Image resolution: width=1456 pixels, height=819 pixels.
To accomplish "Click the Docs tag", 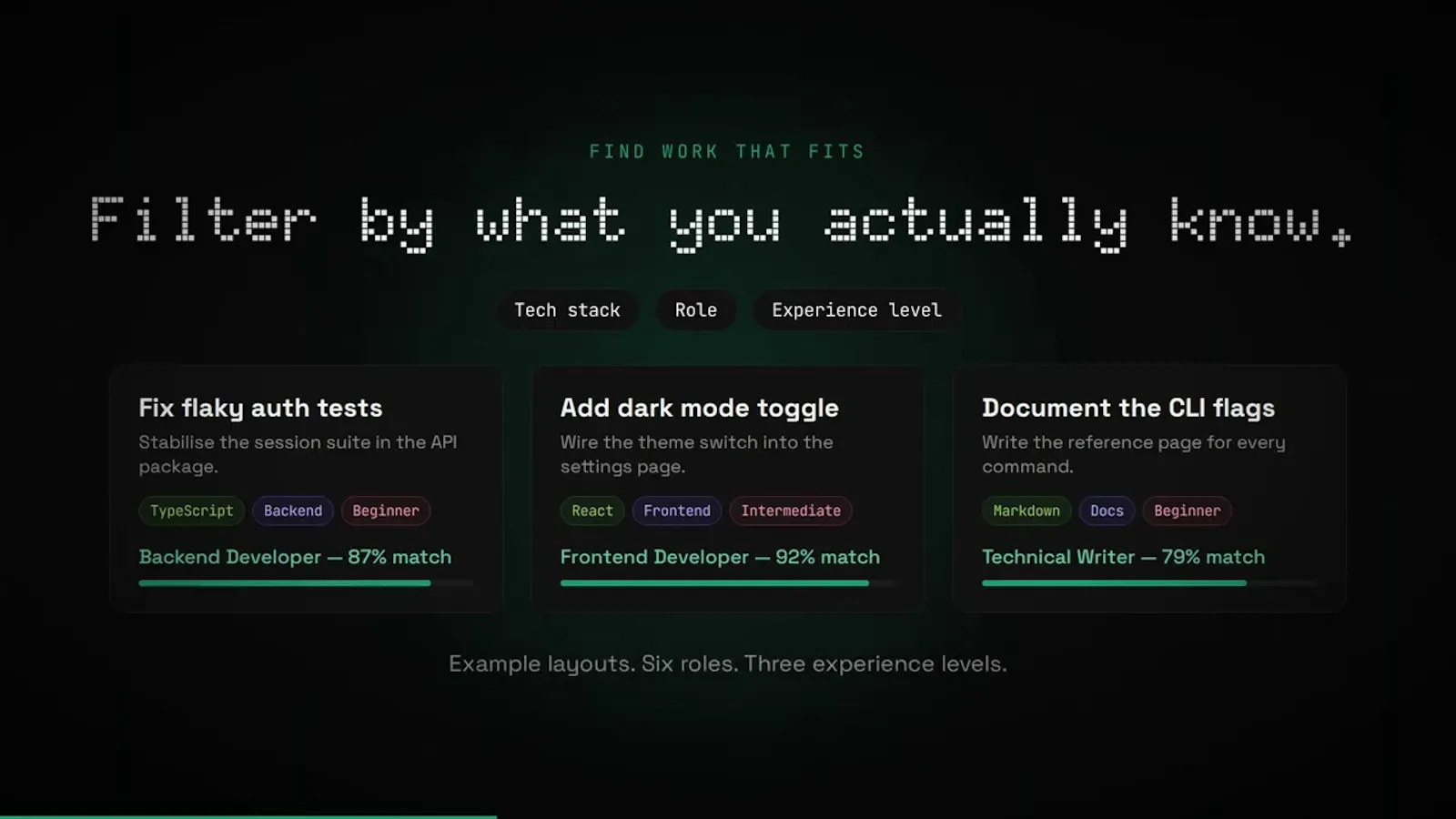I will 1107,511.
